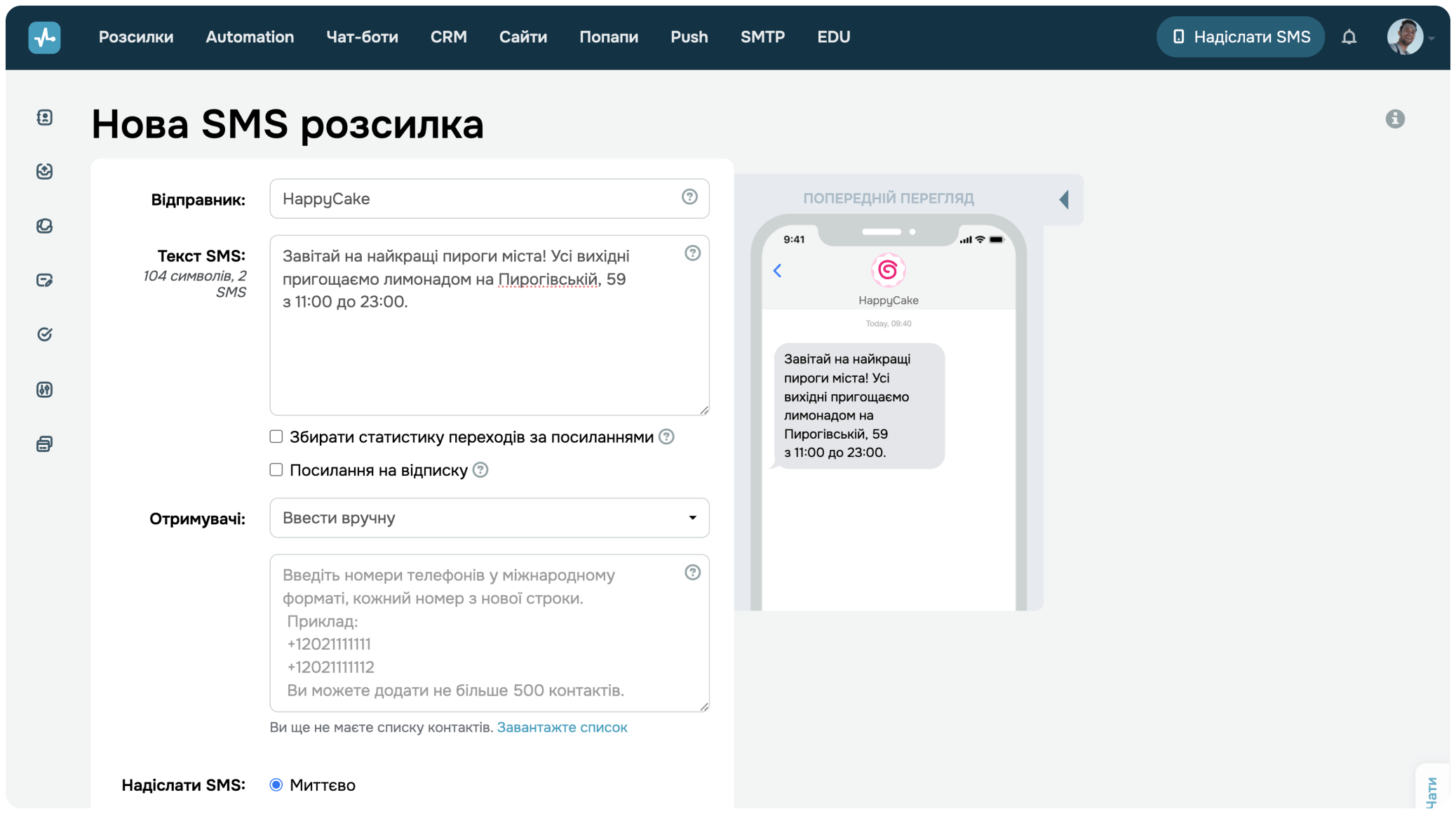Expand the Отримувачі dropdown

[489, 518]
